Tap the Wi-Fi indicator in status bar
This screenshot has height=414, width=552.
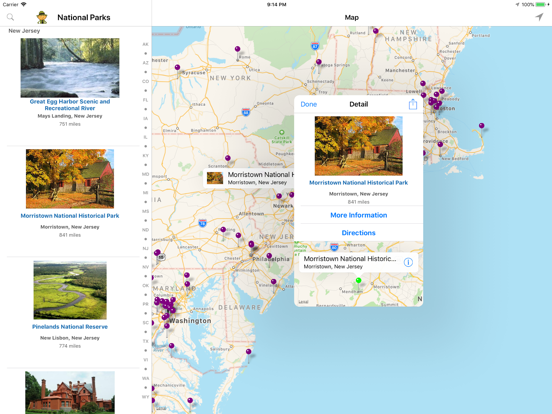pos(24,4)
